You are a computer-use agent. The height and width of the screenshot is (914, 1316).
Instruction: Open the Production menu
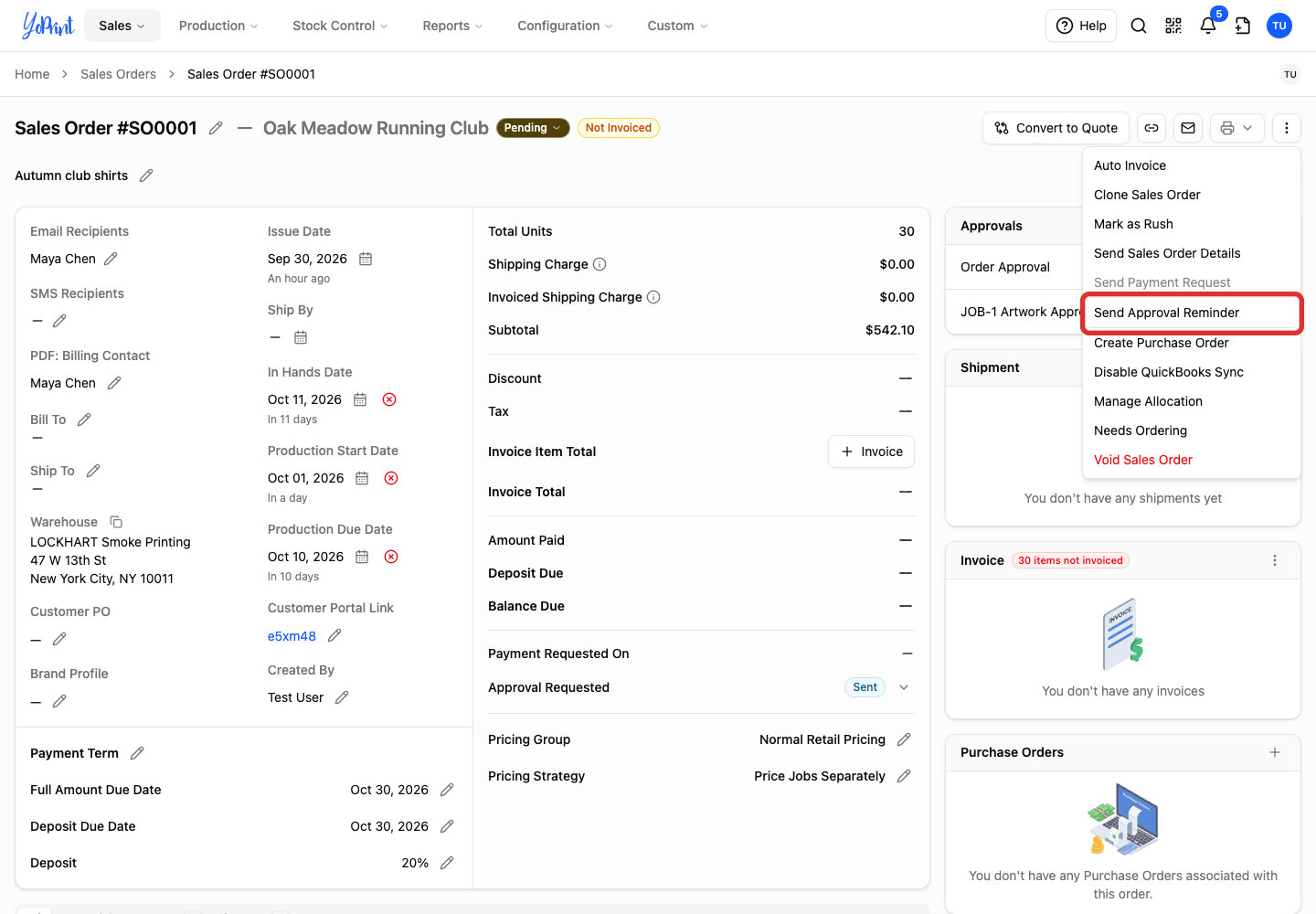[x=218, y=26]
